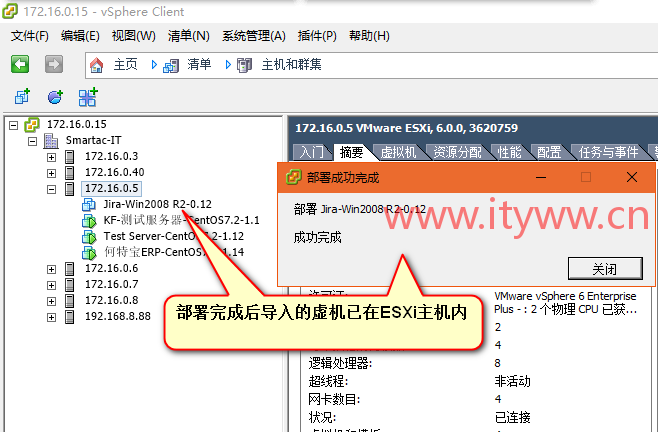Select the 192.168.8.88 host label
This screenshot has width=658, height=432.
click(118, 317)
